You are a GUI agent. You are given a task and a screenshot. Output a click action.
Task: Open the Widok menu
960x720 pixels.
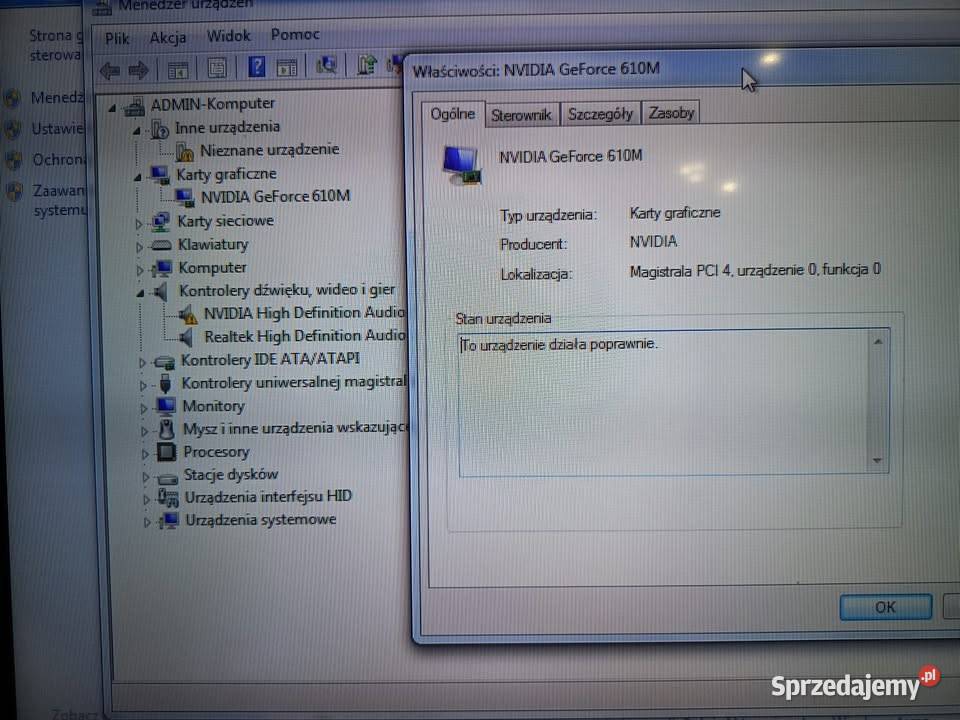click(x=229, y=35)
